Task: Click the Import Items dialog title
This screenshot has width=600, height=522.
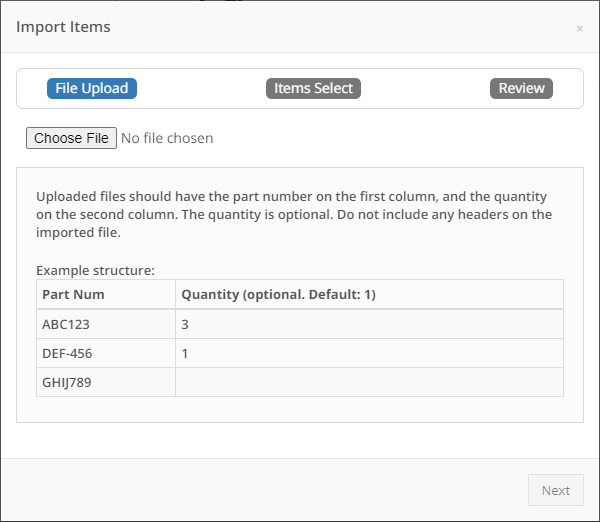Action: pyautogui.click(x=63, y=27)
